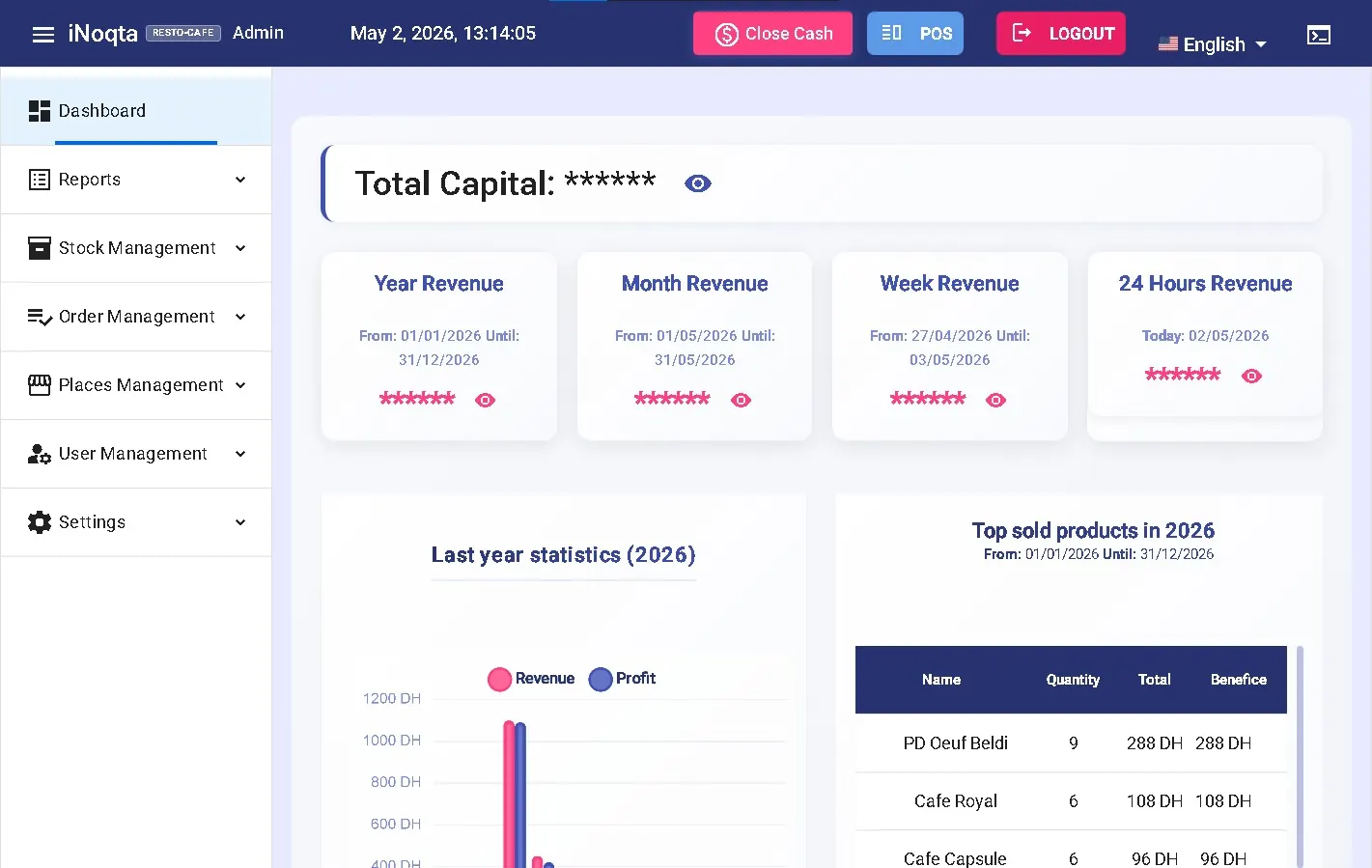This screenshot has height=868, width=1372.
Task: Expand Places Management submenu chevron
Action: [240, 385]
